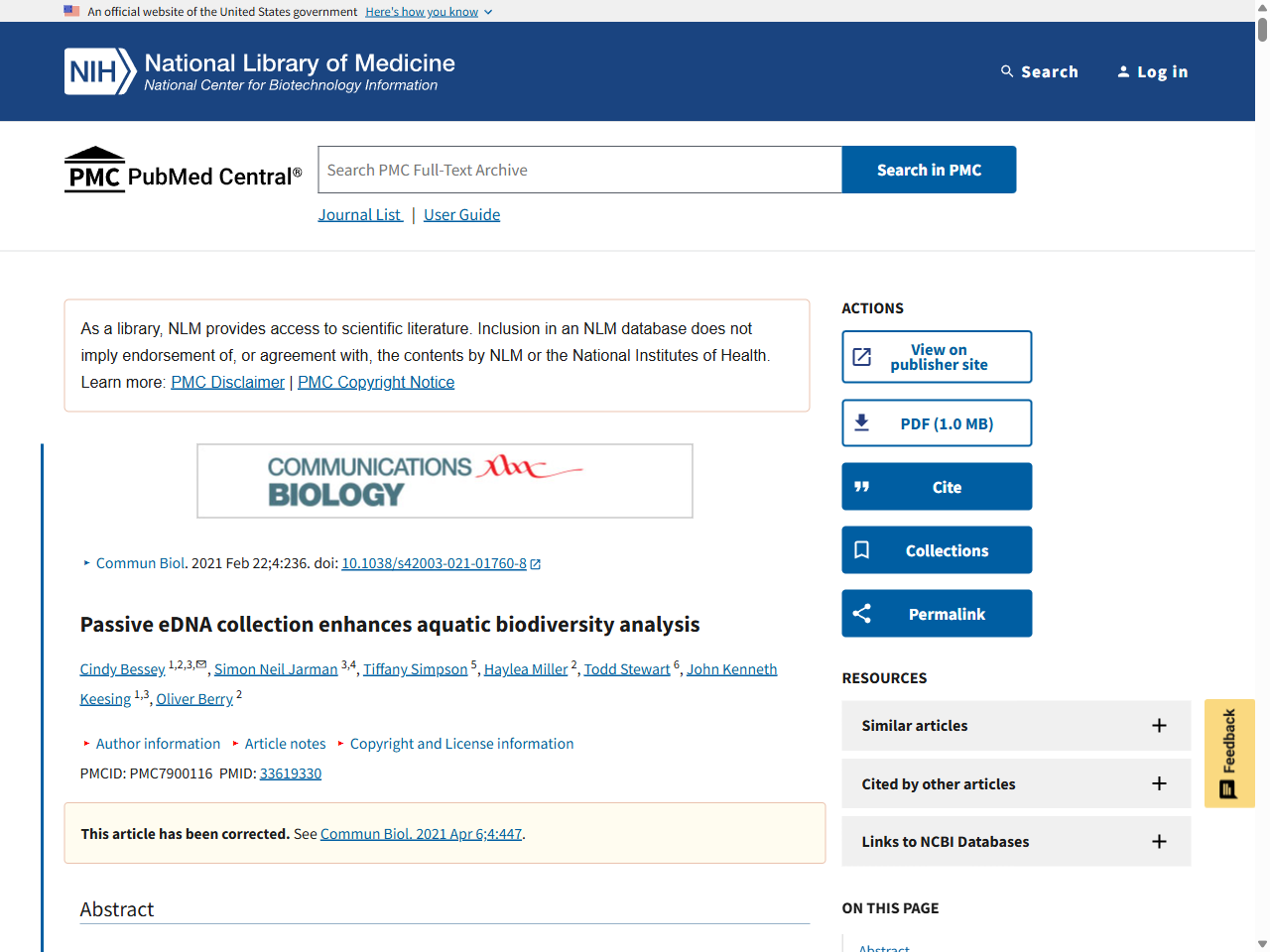Download the PDF (1.0 MB)
This screenshot has width=1270, height=952.
click(x=937, y=423)
